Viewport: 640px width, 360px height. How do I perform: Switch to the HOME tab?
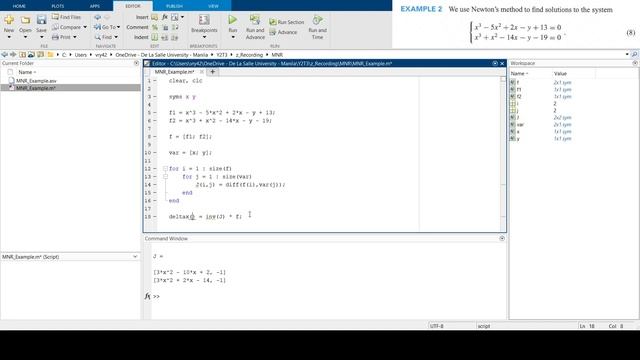click(x=19, y=6)
